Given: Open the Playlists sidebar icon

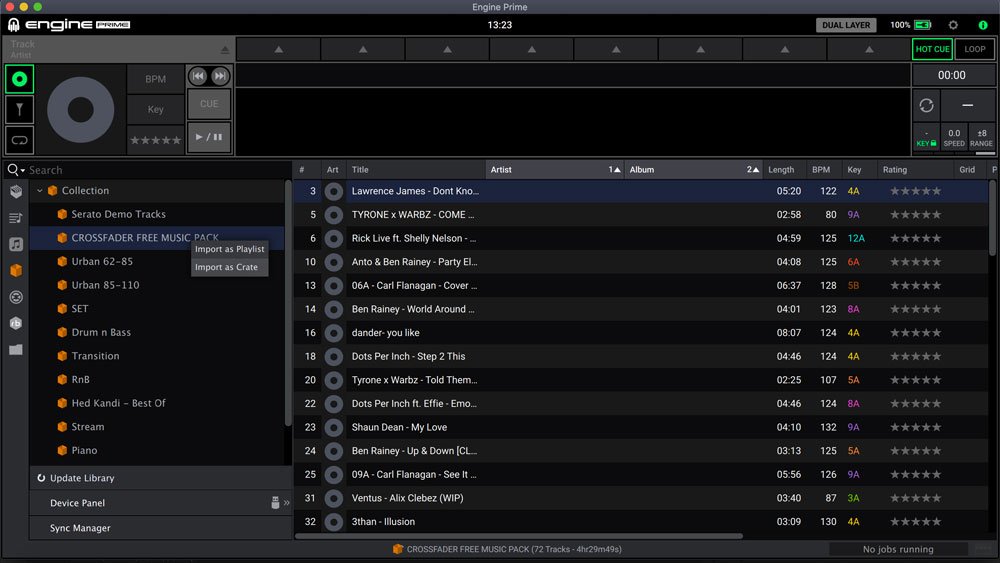Looking at the screenshot, I should point(16,218).
